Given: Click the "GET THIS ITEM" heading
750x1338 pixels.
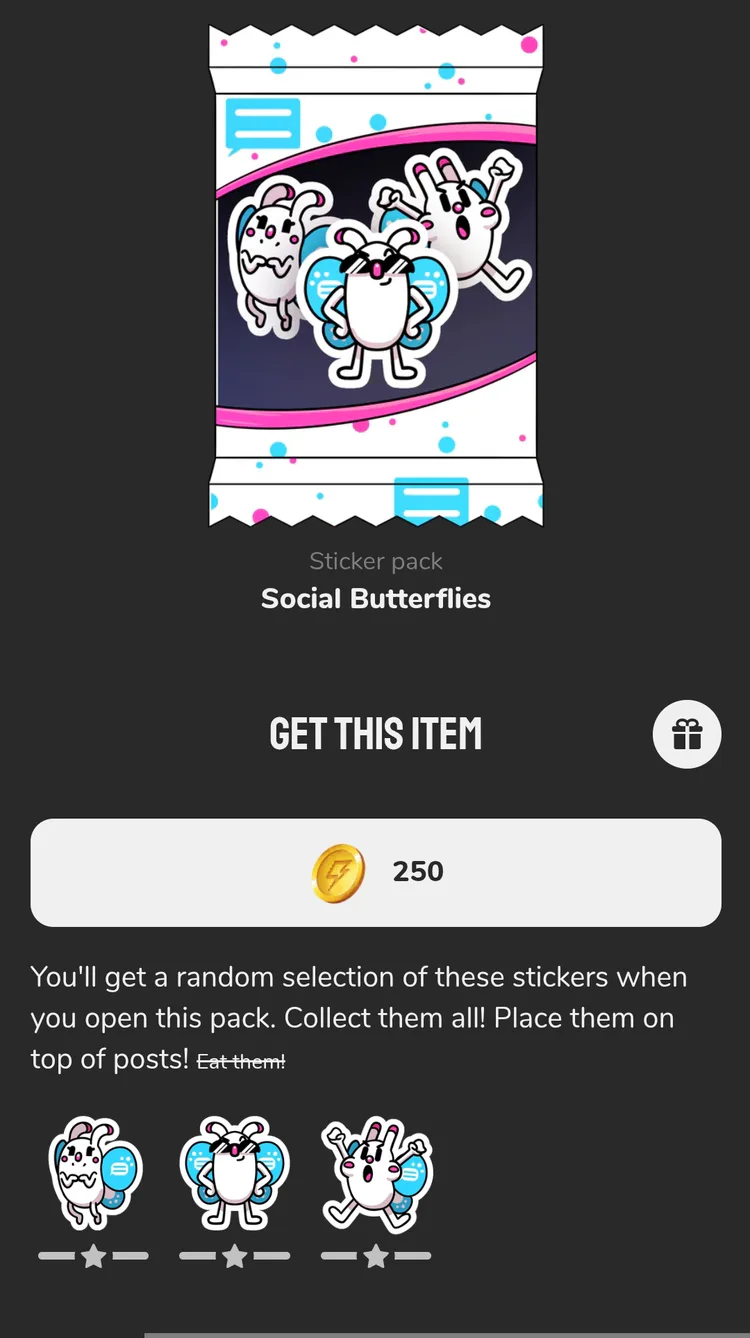Looking at the screenshot, I should [376, 735].
